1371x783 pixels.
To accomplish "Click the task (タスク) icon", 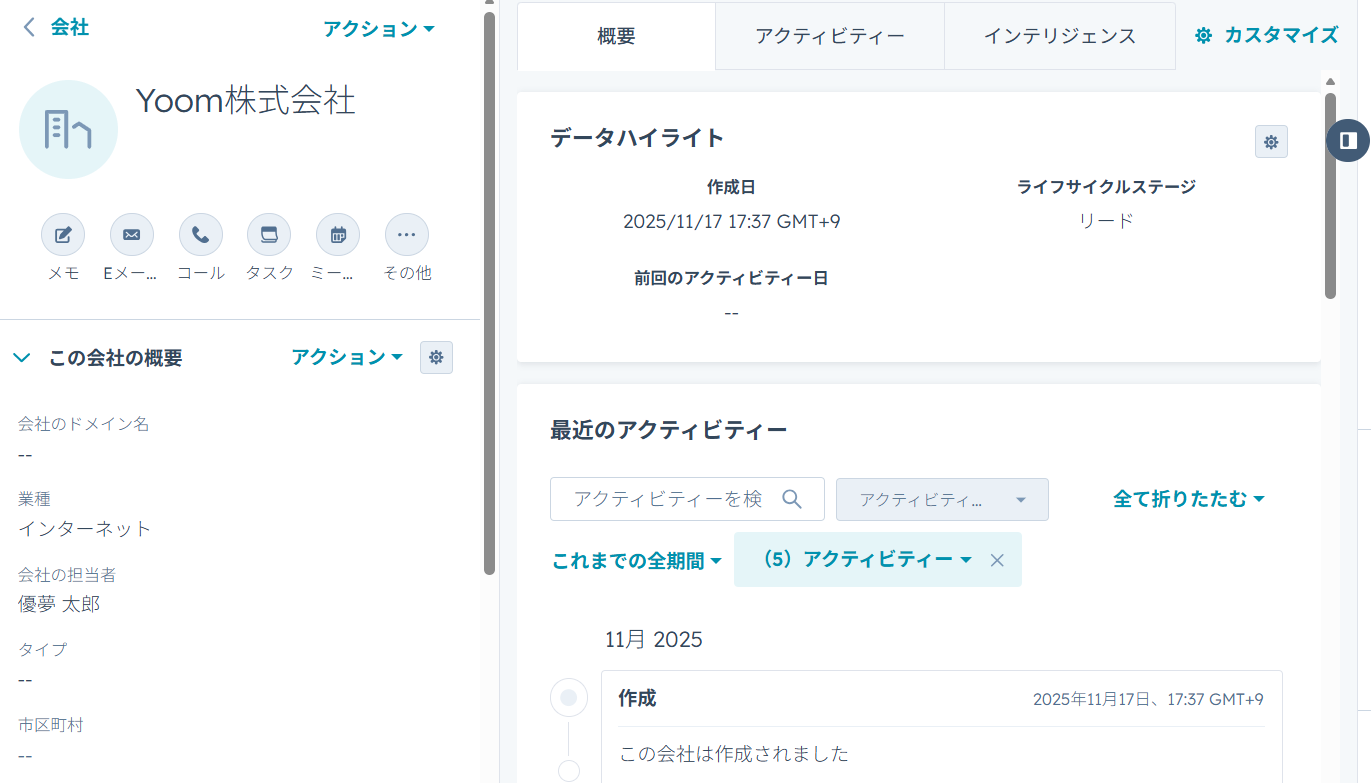I will pos(269,235).
